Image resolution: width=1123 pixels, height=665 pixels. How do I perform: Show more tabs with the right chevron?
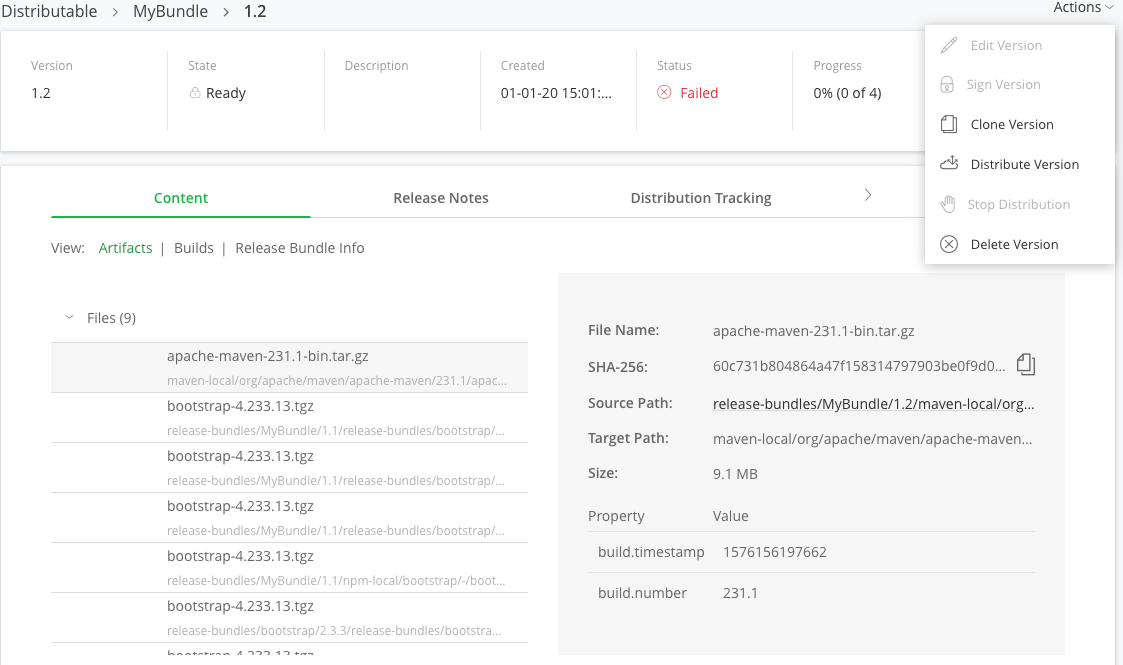click(x=868, y=195)
